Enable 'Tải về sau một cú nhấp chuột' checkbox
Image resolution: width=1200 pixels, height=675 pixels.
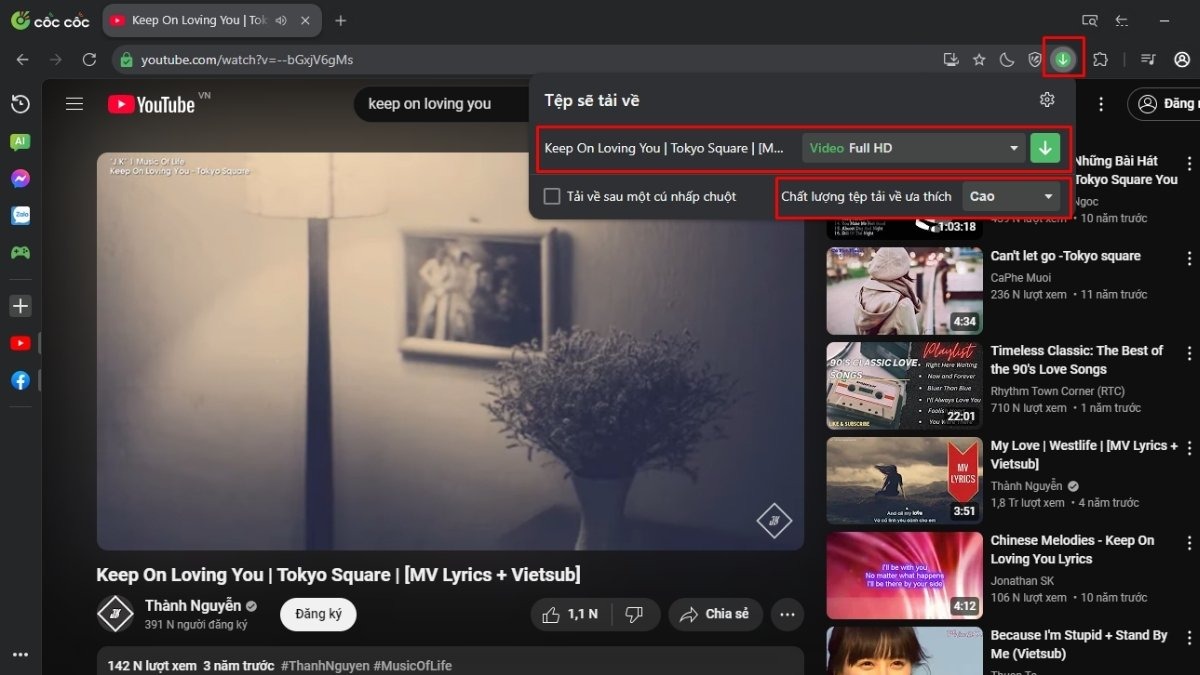551,196
